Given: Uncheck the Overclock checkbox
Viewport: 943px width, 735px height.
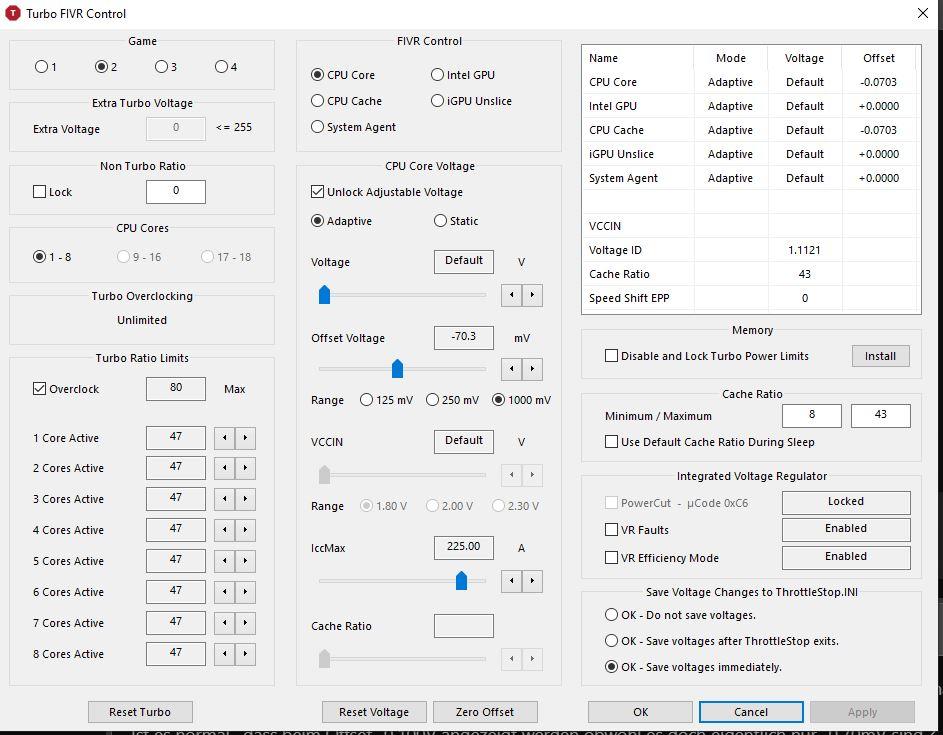Looking at the screenshot, I should (x=40, y=389).
